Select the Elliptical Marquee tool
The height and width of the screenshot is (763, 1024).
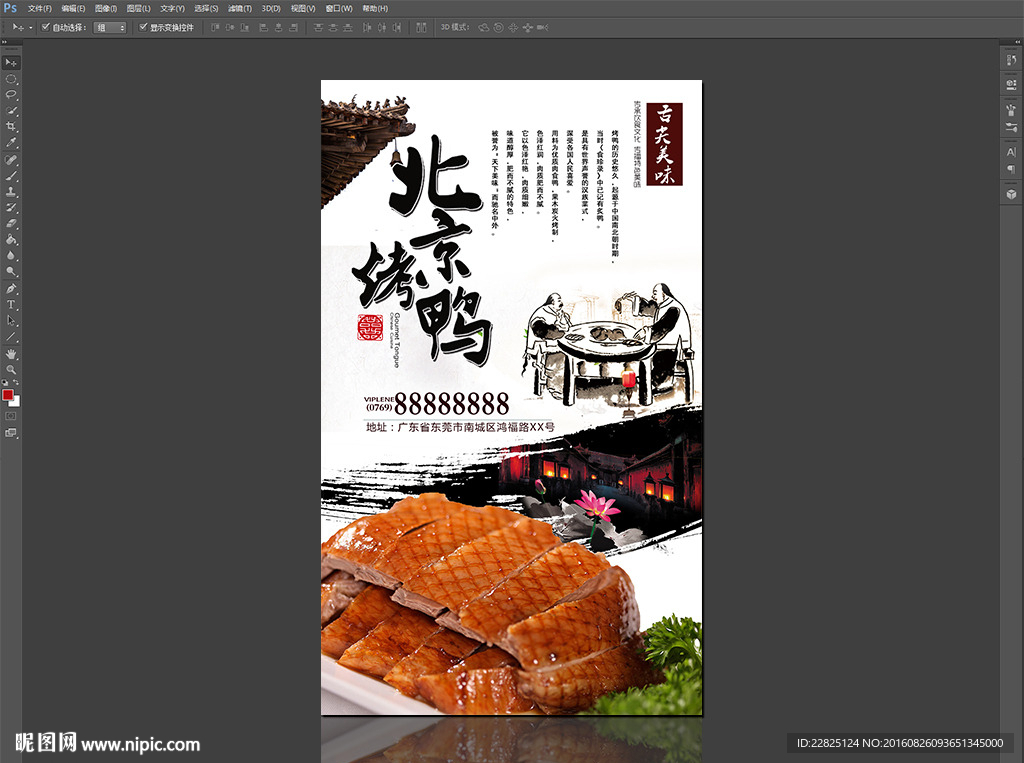pyautogui.click(x=11, y=79)
